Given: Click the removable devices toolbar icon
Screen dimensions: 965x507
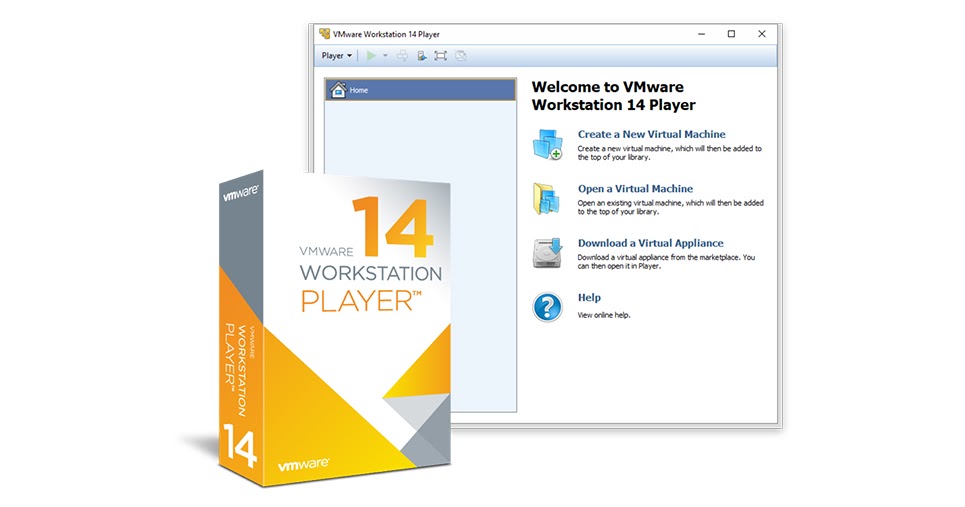Looking at the screenshot, I should 422,56.
